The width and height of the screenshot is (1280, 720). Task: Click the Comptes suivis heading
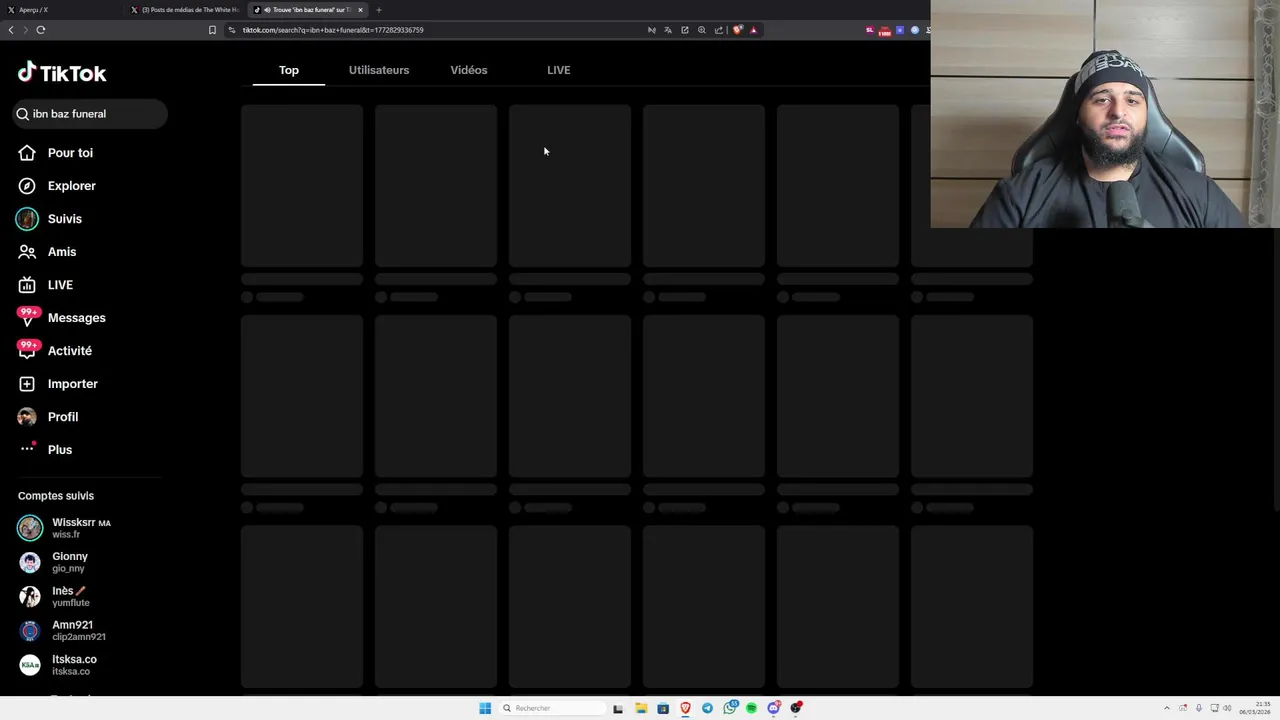[56, 496]
